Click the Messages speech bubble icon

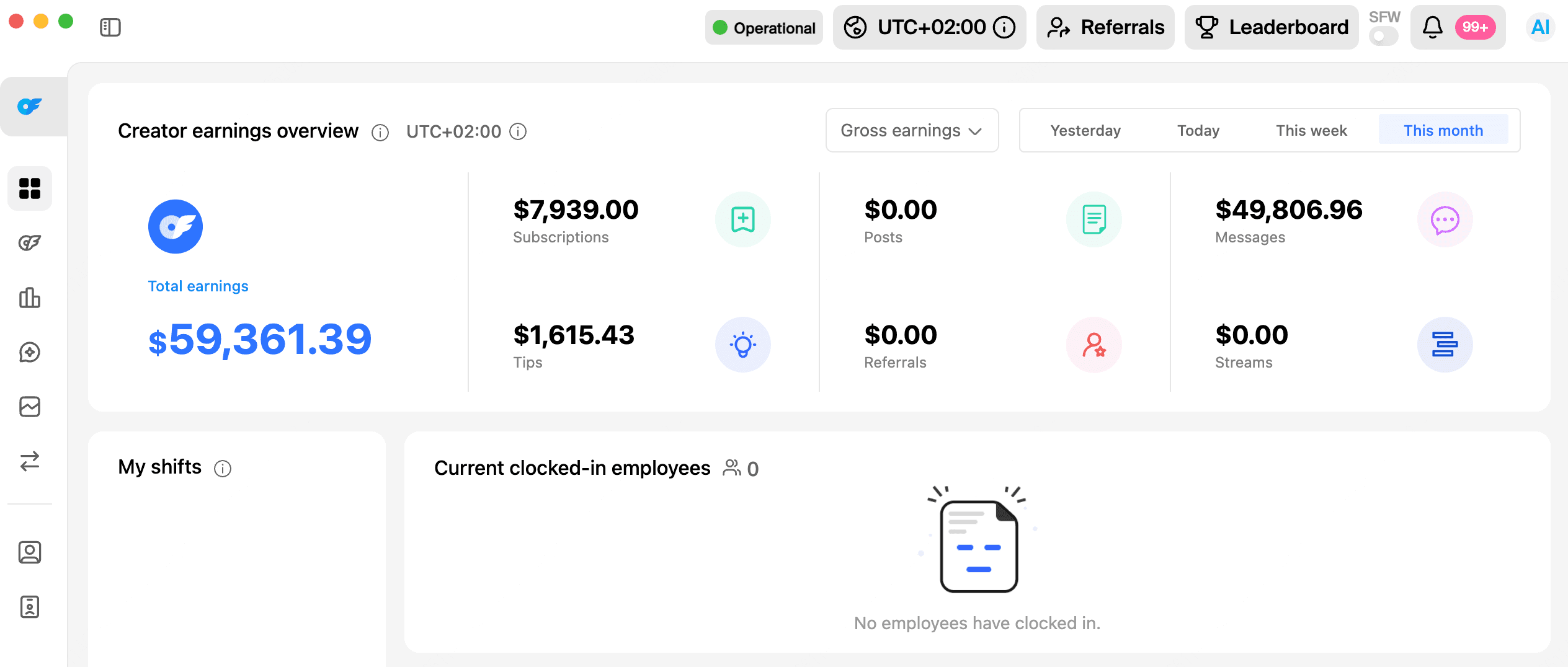(x=1445, y=220)
